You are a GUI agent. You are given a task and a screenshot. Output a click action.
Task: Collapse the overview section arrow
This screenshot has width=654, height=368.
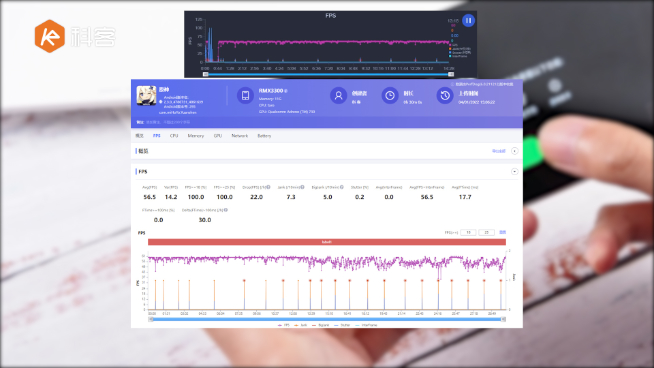(514, 151)
